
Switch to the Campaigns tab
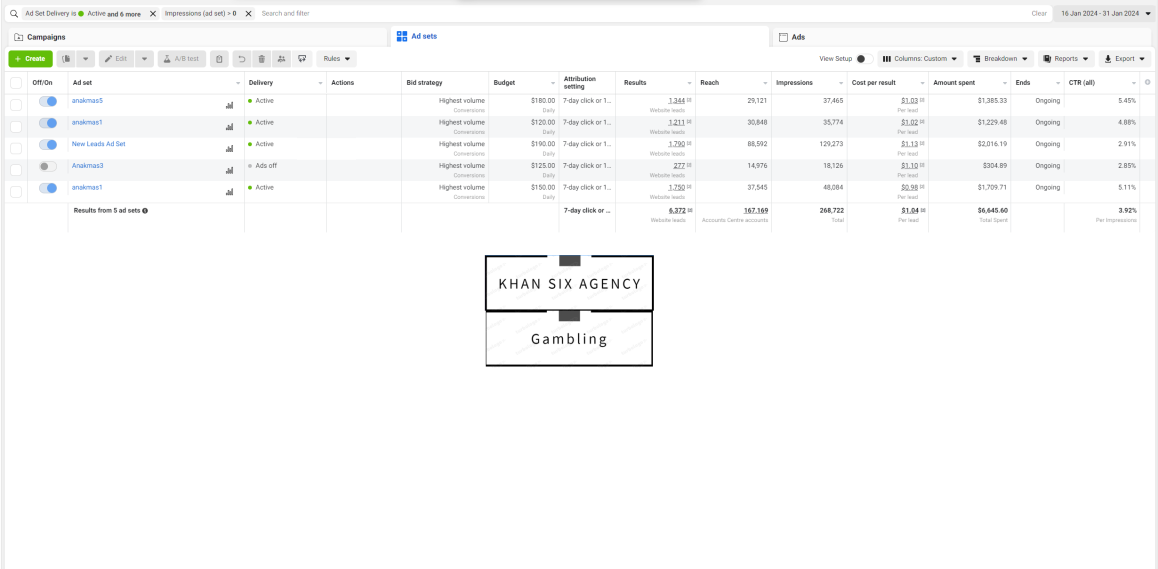[196, 37]
